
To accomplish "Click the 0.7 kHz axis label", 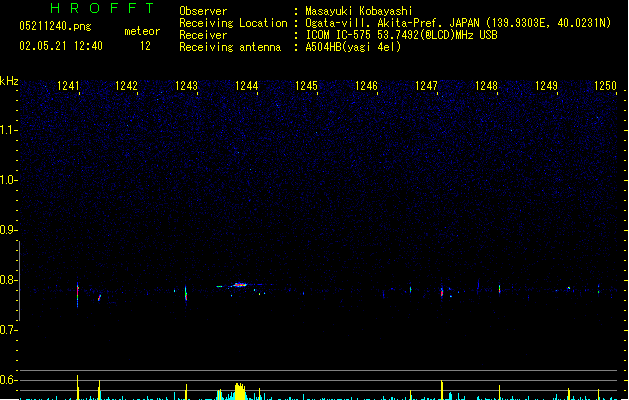I will click(x=8, y=330).
